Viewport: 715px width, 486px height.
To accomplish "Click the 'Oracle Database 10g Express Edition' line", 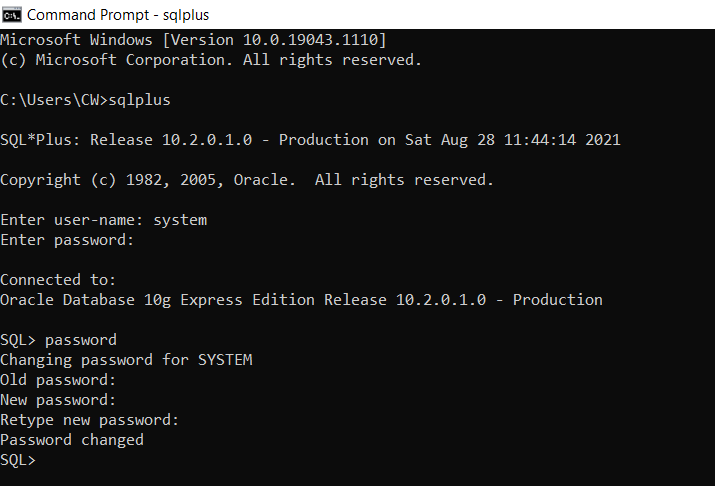I will tap(301, 300).
